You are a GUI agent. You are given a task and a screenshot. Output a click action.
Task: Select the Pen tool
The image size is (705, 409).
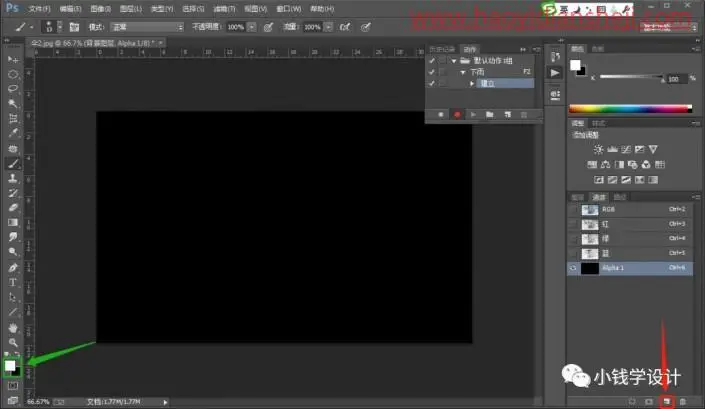[13, 267]
